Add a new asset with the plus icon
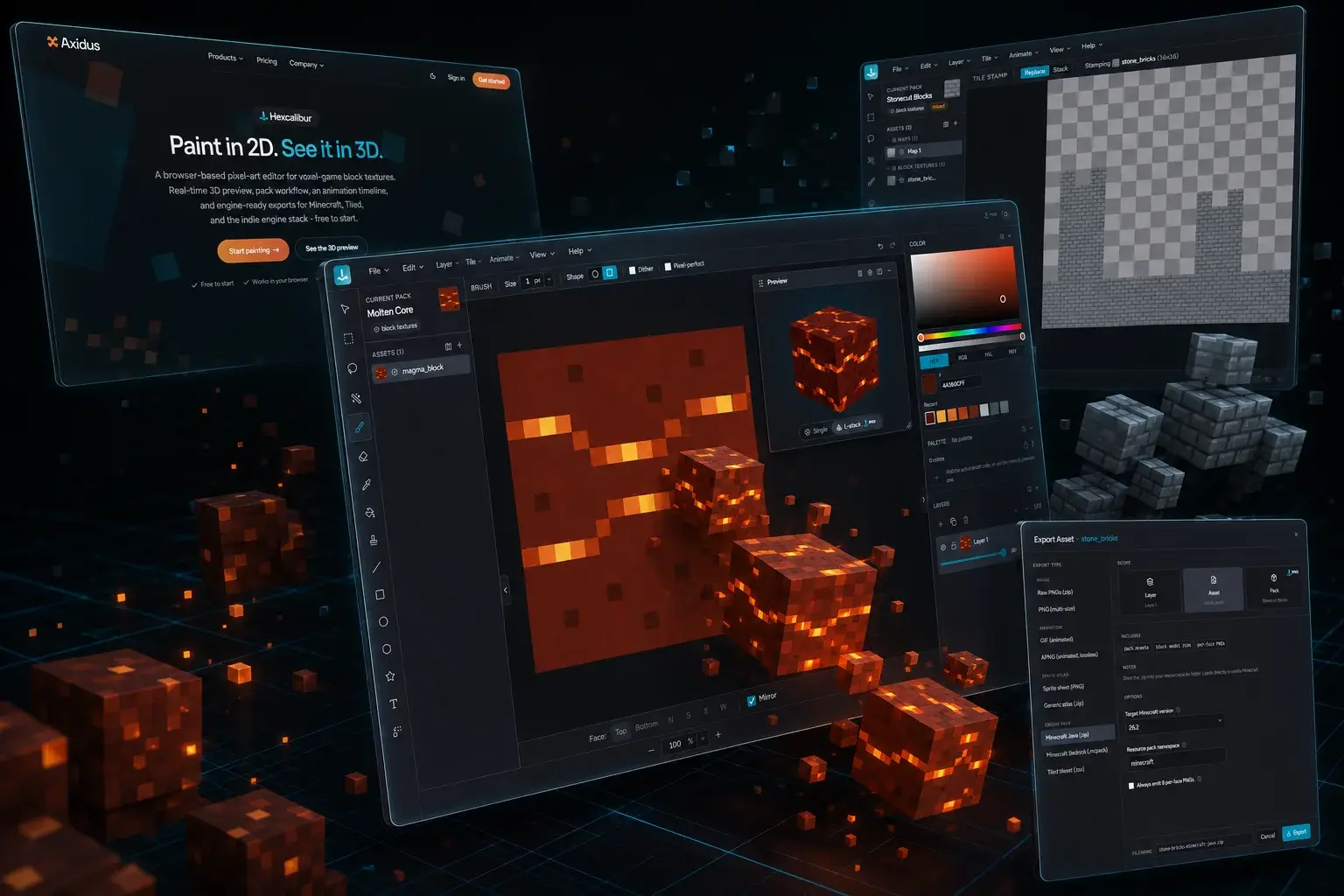The width and height of the screenshot is (1344, 896). (x=459, y=345)
